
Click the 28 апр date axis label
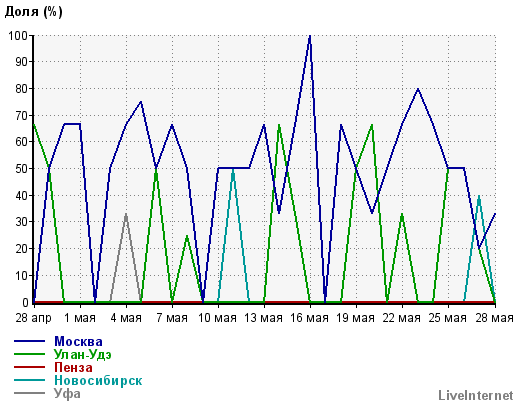coord(33,318)
